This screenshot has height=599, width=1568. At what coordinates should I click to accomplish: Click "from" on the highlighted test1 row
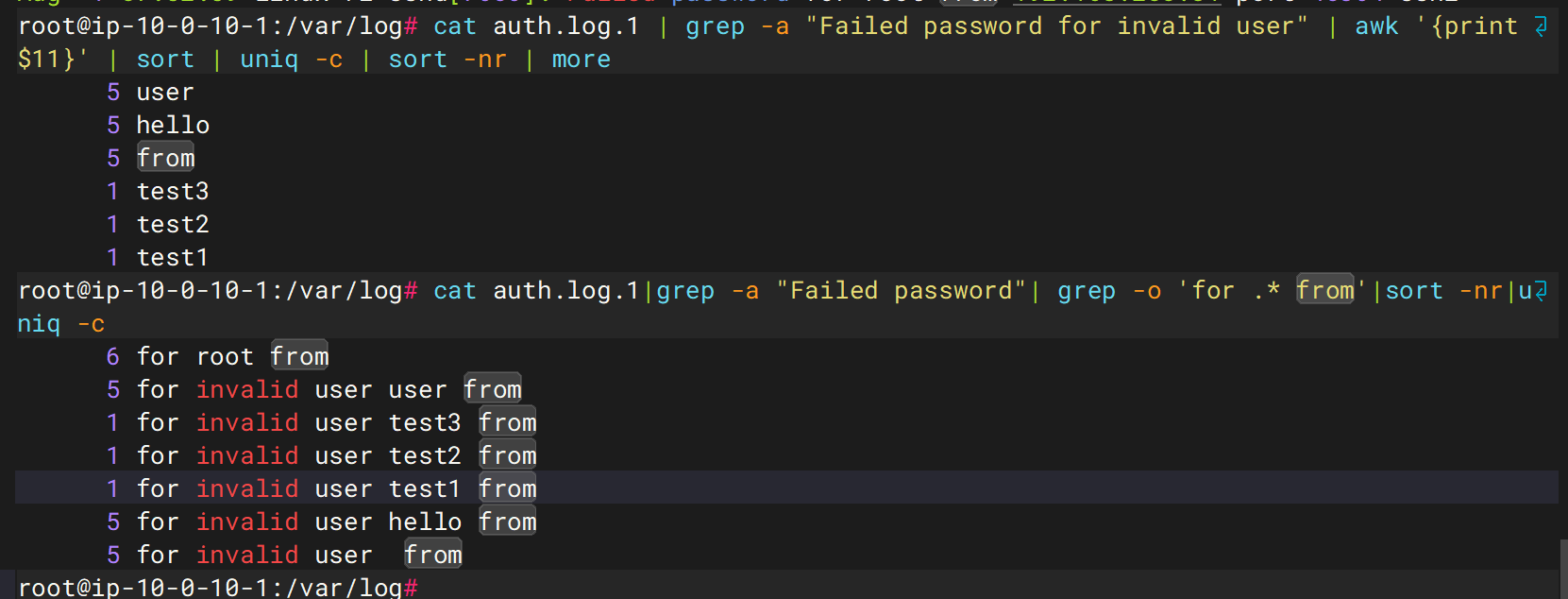tap(507, 488)
